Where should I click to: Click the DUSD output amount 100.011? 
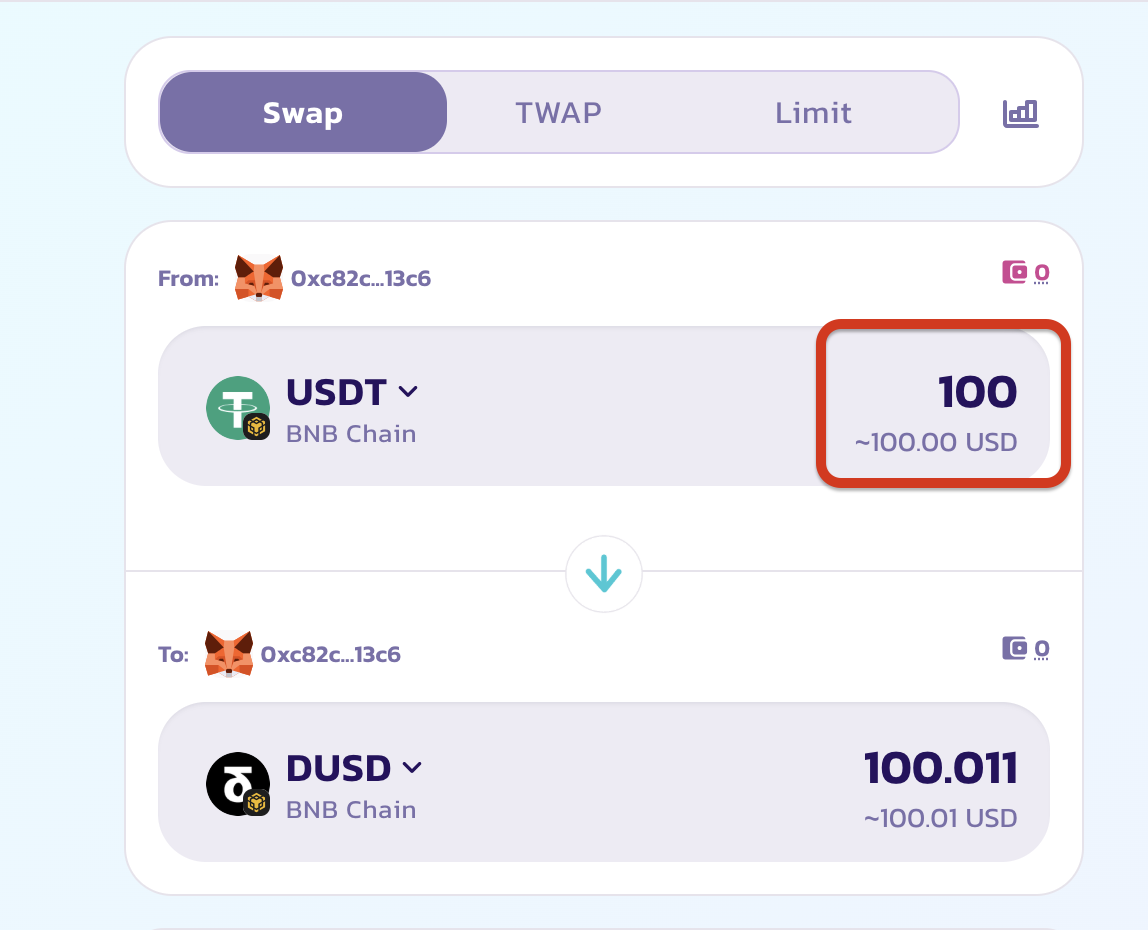click(940, 768)
